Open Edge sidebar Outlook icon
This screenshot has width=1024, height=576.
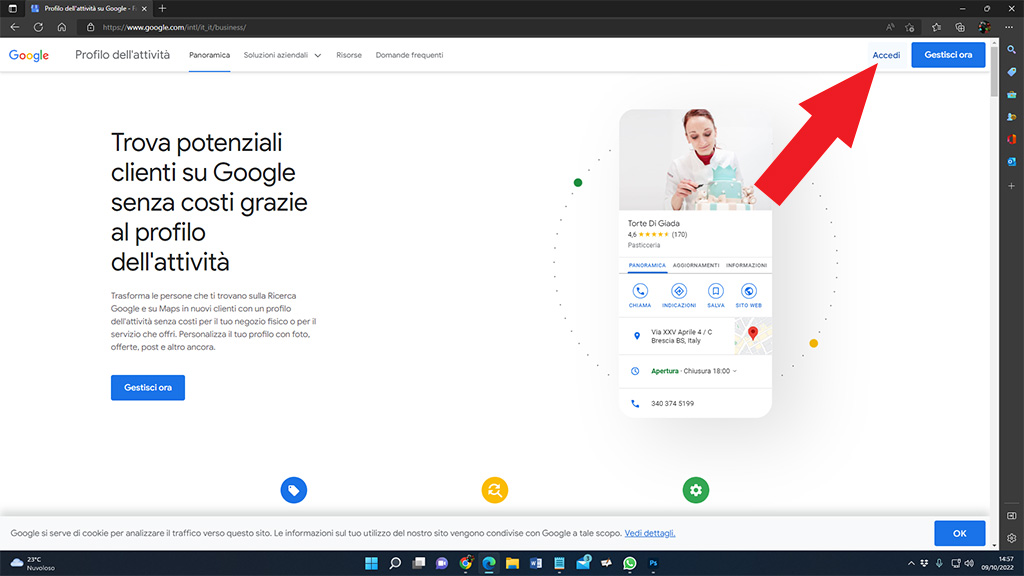(1012, 161)
